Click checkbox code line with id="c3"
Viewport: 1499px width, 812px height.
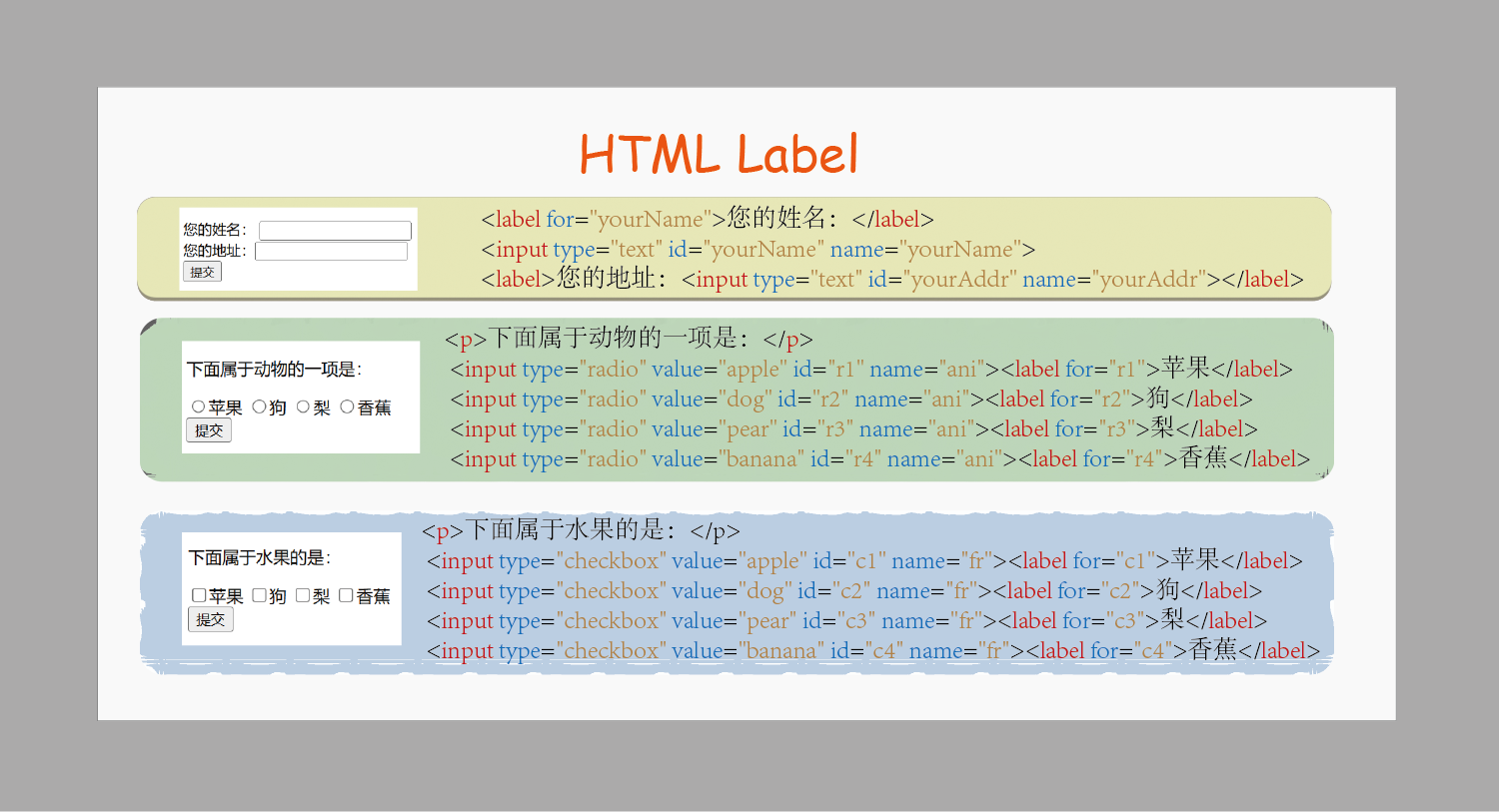point(846,620)
